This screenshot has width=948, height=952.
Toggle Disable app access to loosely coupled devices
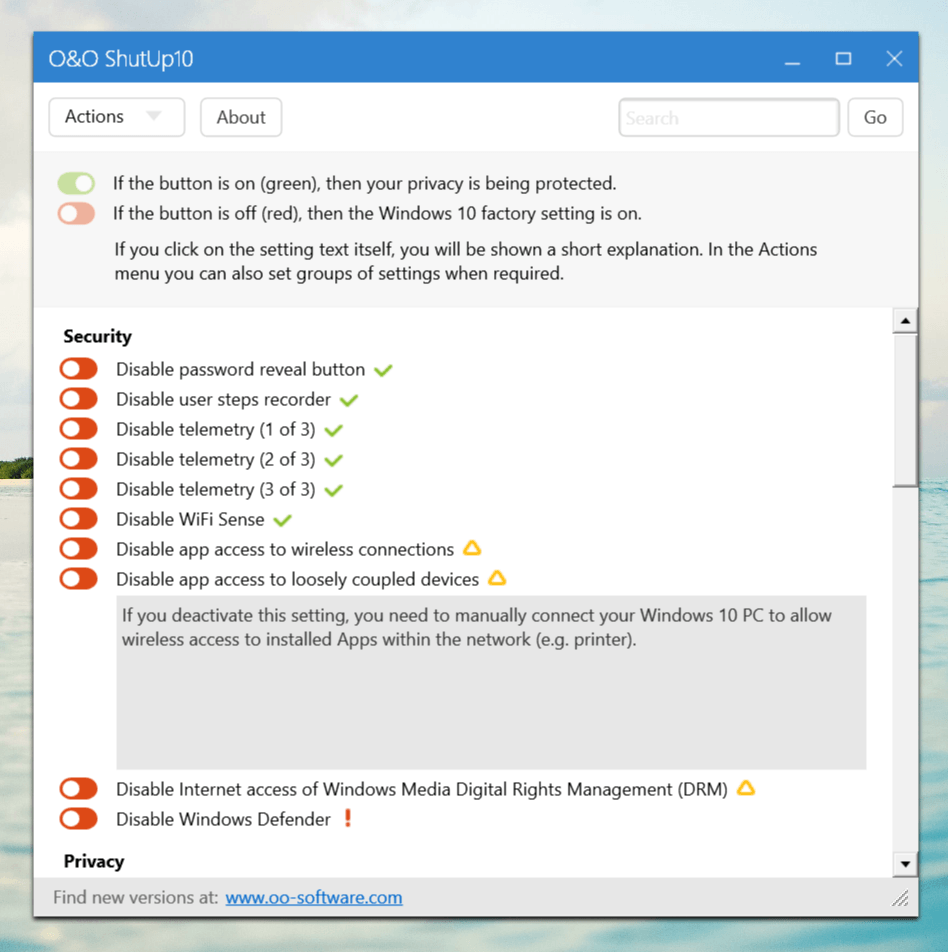78,579
